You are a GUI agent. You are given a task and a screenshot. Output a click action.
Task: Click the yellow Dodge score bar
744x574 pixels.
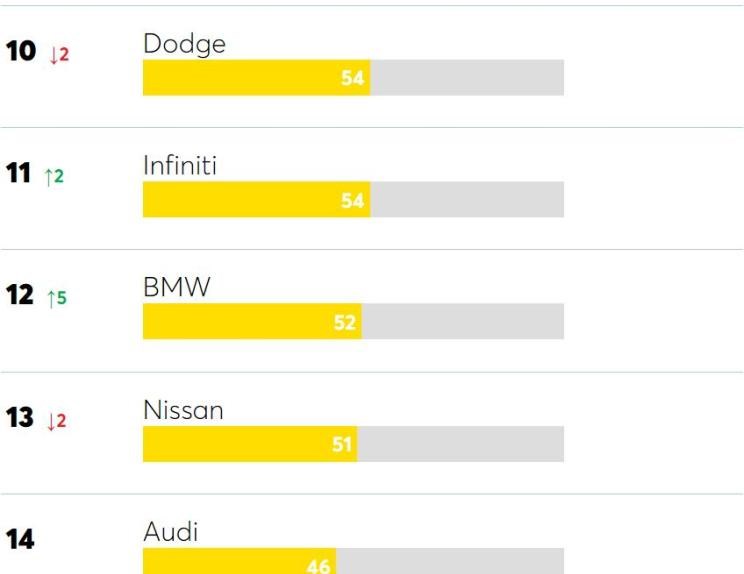(x=256, y=77)
